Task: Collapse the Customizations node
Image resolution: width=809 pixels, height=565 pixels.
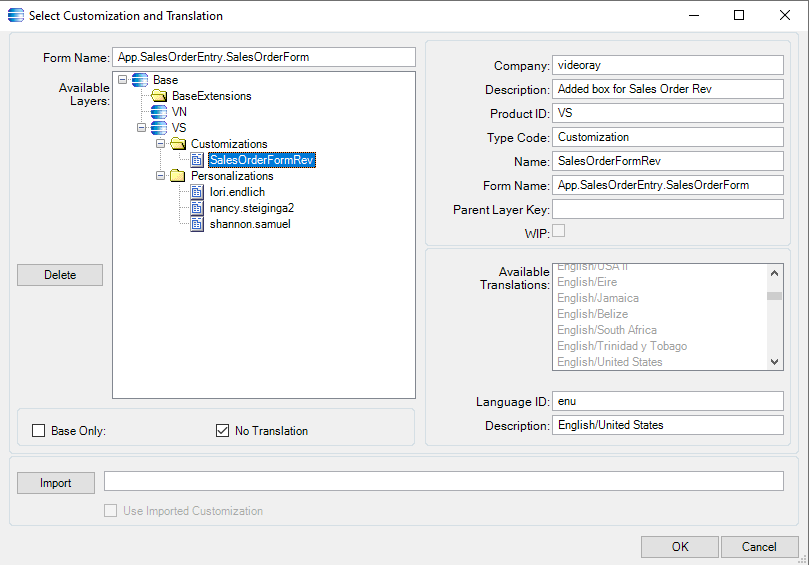Action: (x=160, y=144)
